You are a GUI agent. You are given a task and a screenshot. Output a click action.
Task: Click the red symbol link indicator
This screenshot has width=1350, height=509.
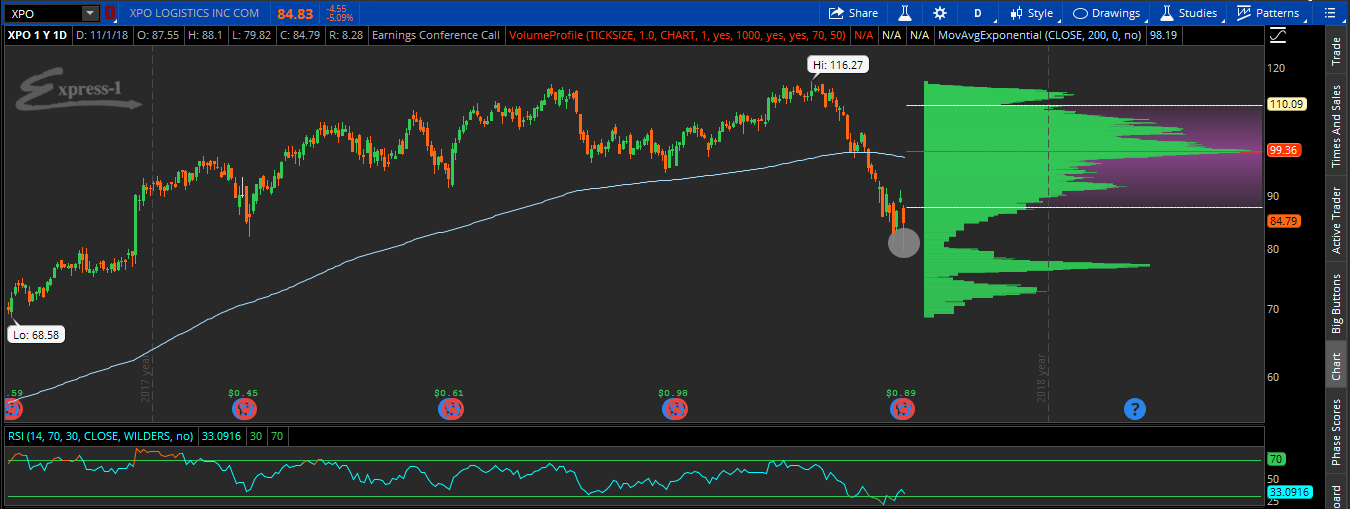(110, 13)
